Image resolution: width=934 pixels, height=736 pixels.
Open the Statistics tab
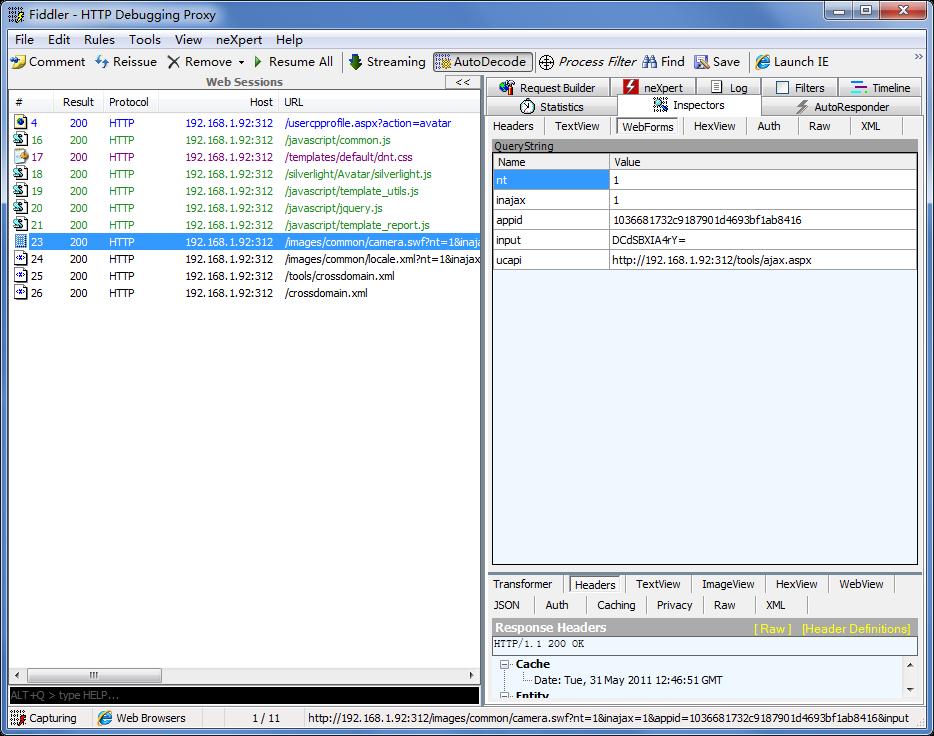click(552, 107)
